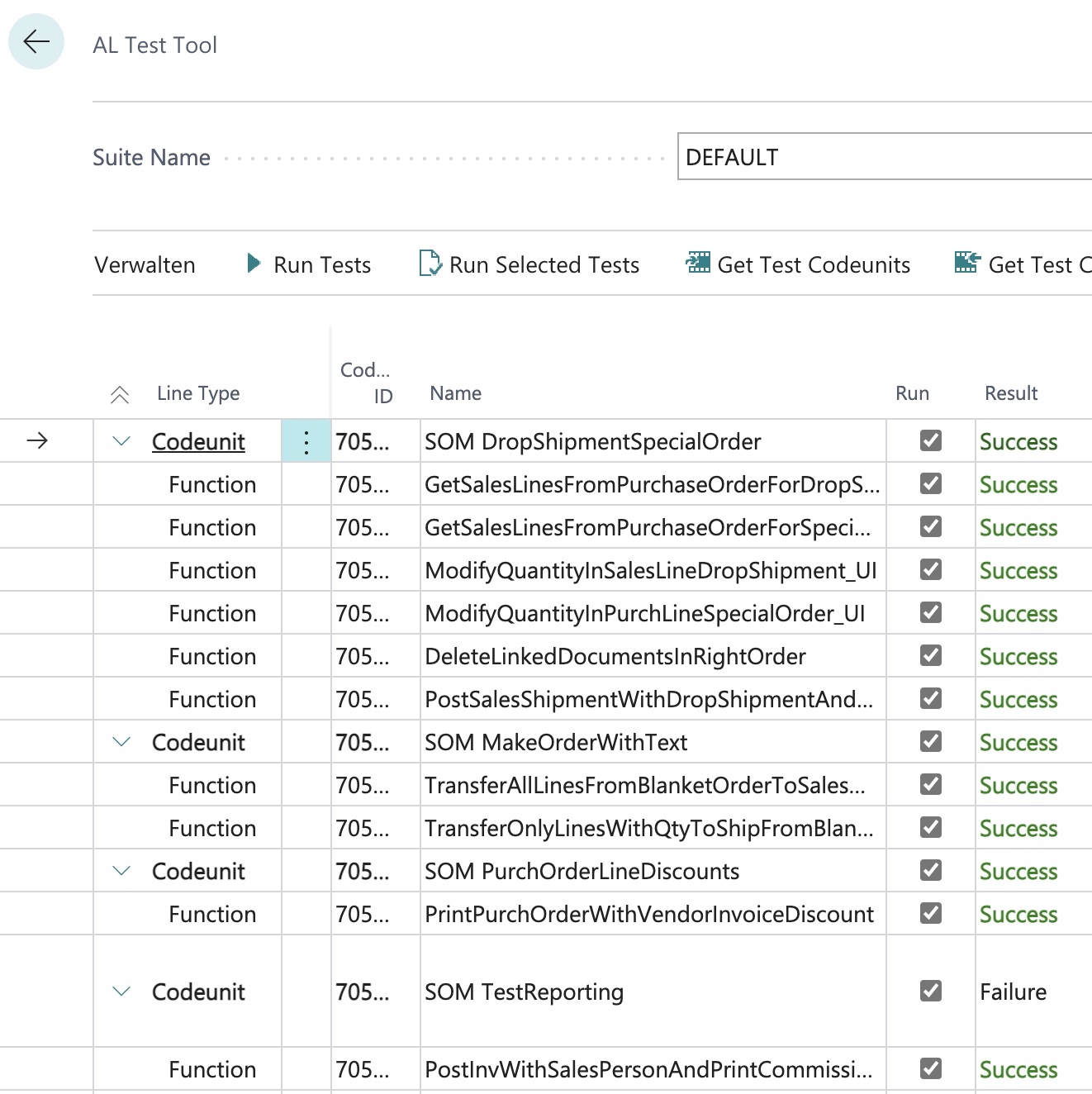The width and height of the screenshot is (1092, 1094).
Task: Collapse the SOM MakeOrderWithText codeunit
Action: [121, 742]
